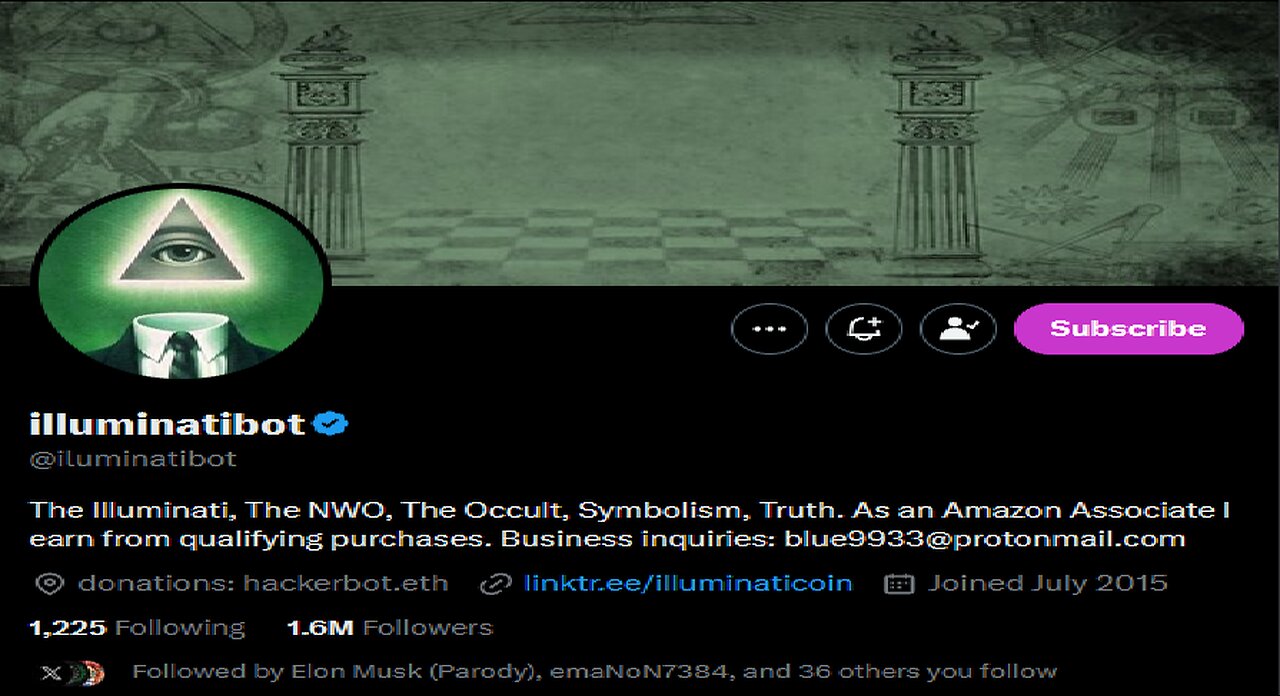View the 1.6M Followers list
The width and height of the screenshot is (1280, 696).
[x=389, y=628]
